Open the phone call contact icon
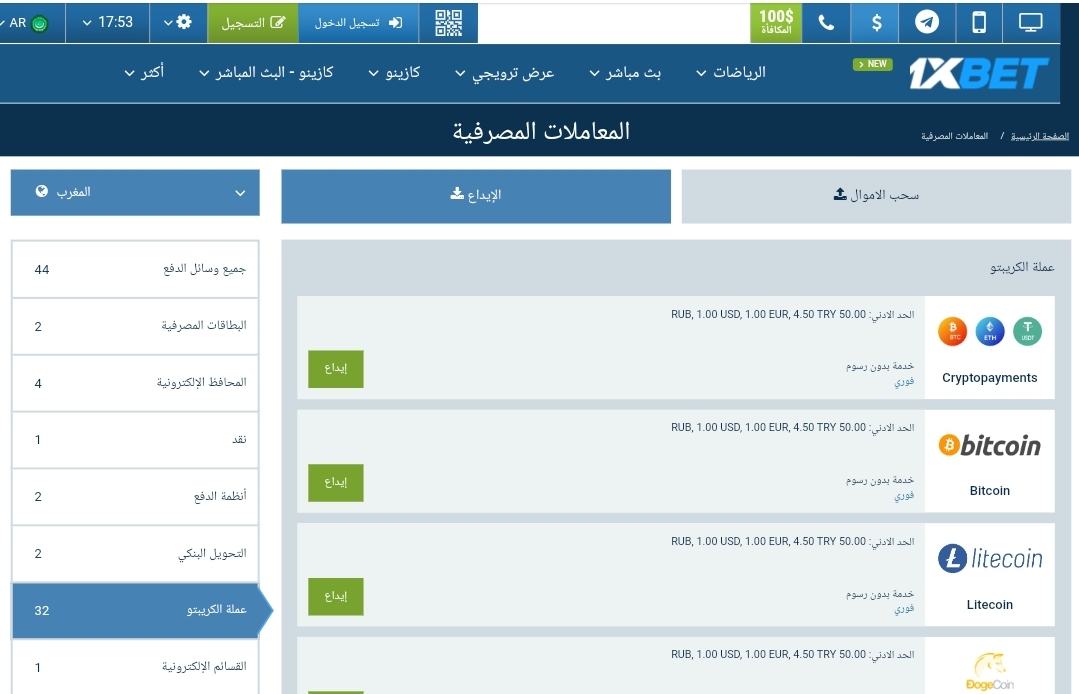This screenshot has height=694, width=1079. point(826,23)
